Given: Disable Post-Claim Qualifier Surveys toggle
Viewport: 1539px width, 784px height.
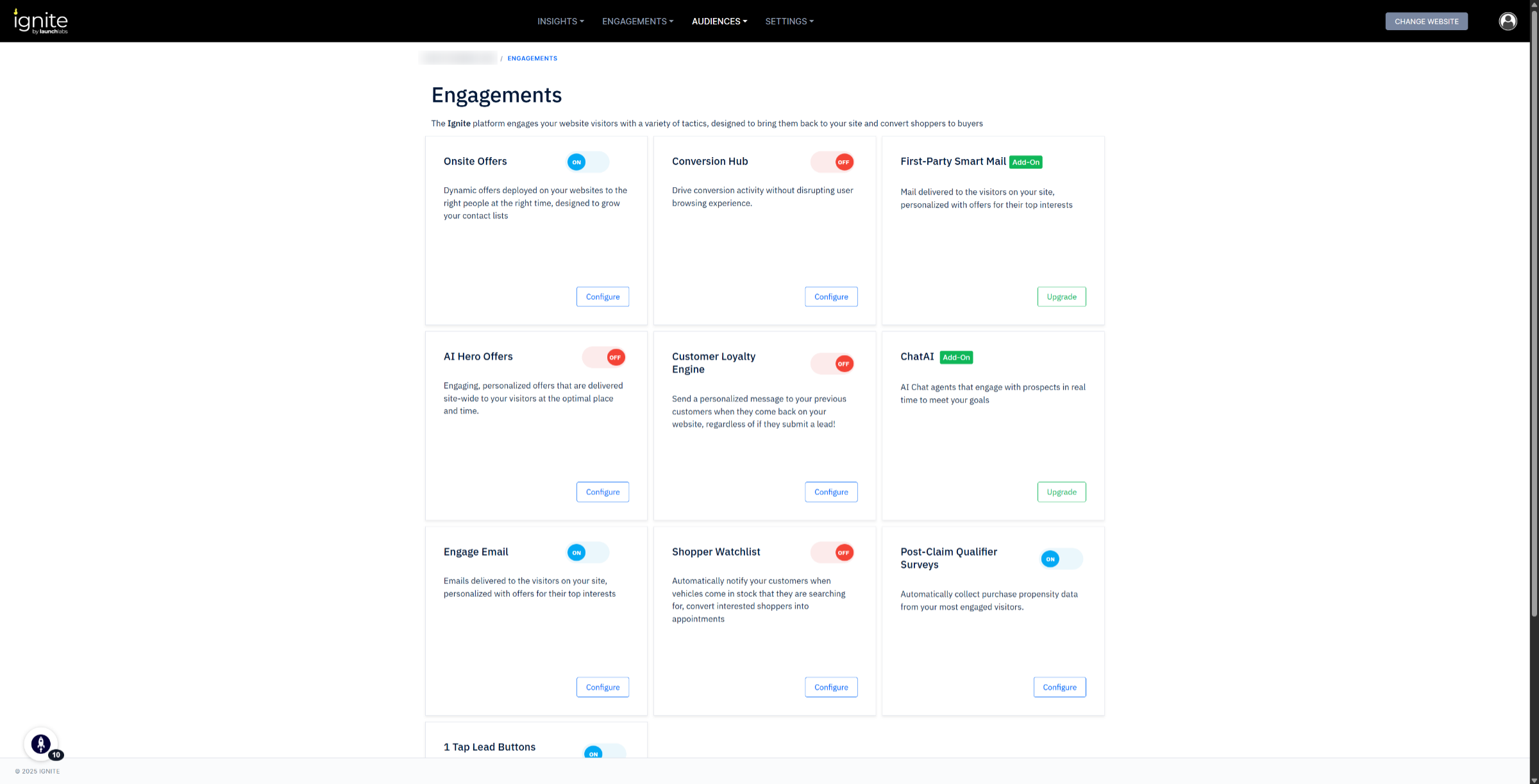Looking at the screenshot, I should coord(1061,560).
